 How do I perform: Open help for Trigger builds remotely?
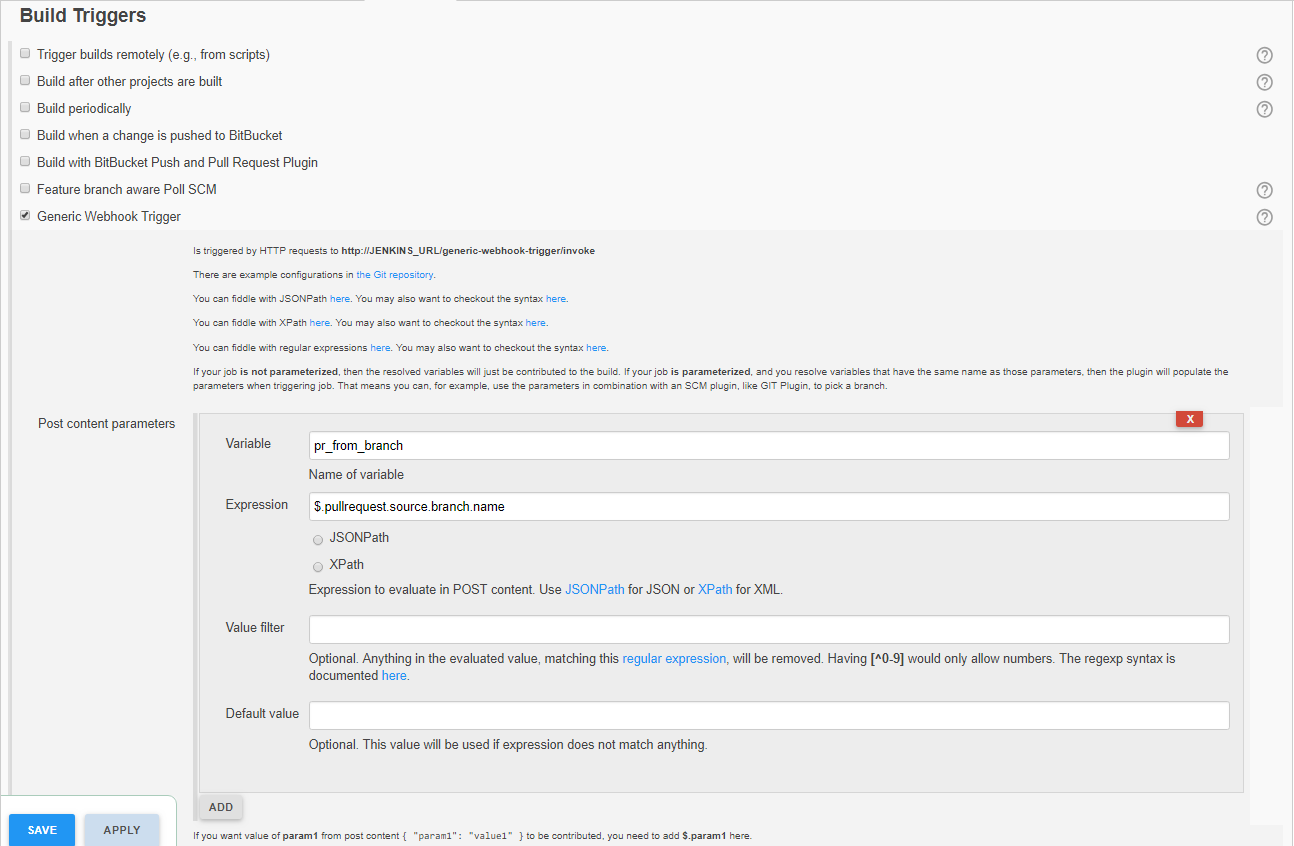click(x=1264, y=55)
